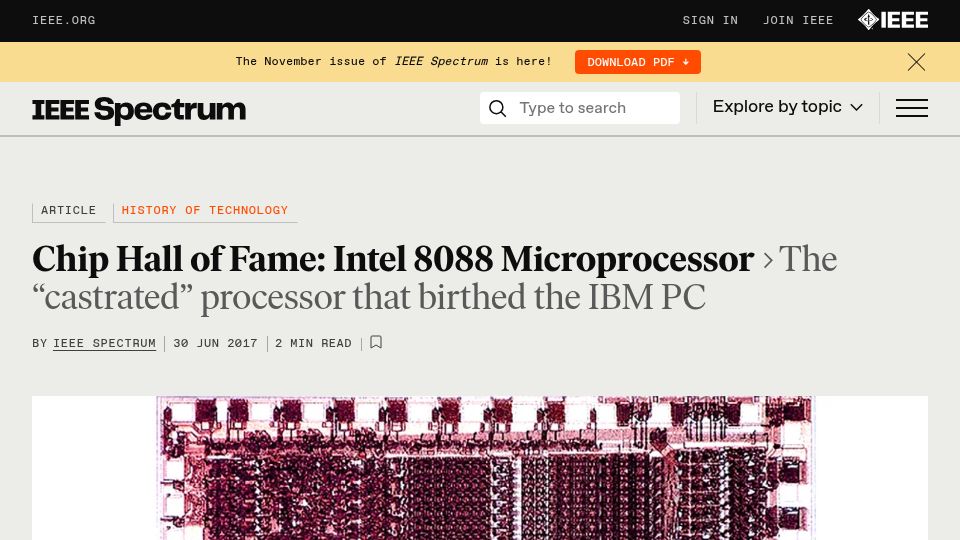Select the Article label tag
Viewport: 960px width, 540px height.
tap(69, 211)
